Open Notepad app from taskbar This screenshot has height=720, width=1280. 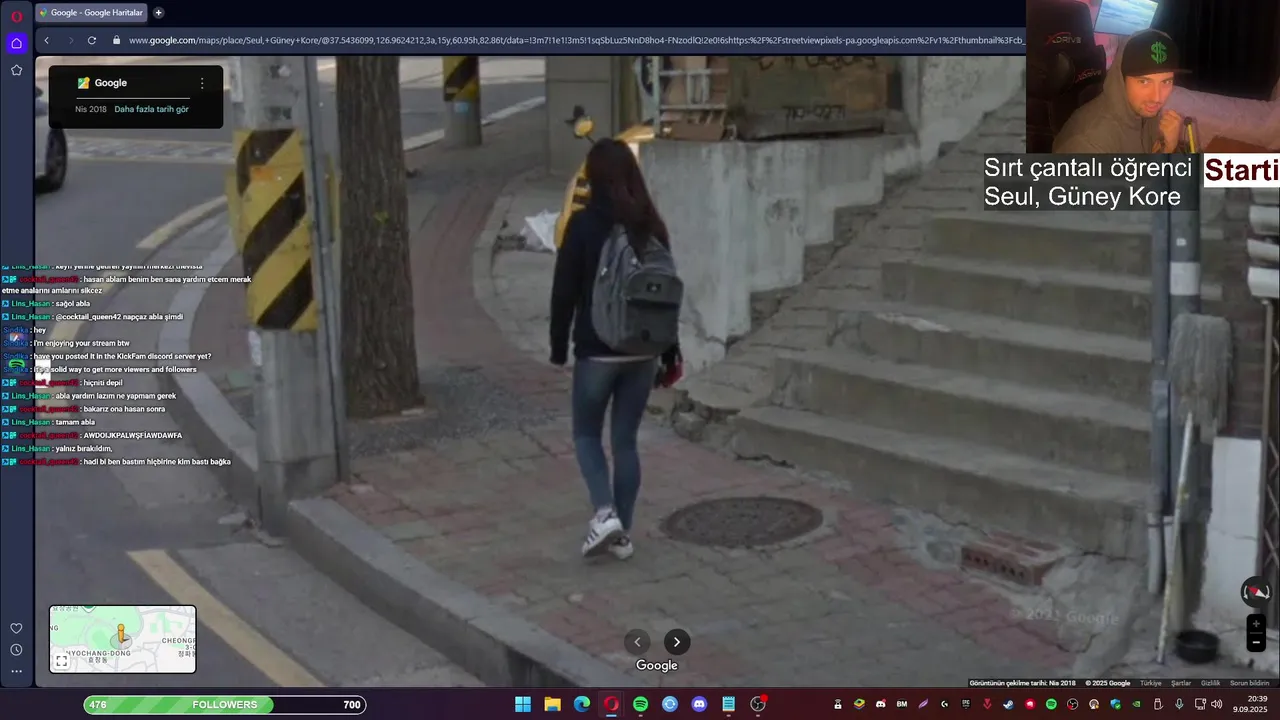point(729,704)
